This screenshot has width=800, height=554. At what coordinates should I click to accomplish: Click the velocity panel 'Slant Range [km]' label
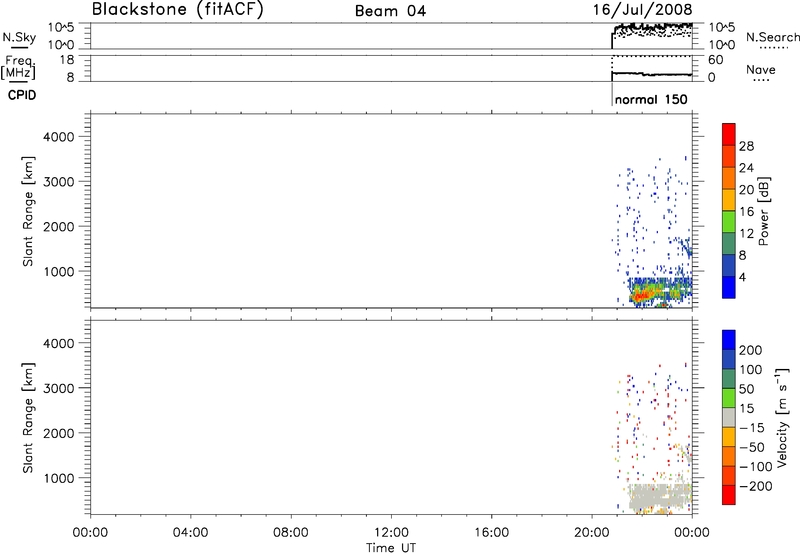click(28, 418)
